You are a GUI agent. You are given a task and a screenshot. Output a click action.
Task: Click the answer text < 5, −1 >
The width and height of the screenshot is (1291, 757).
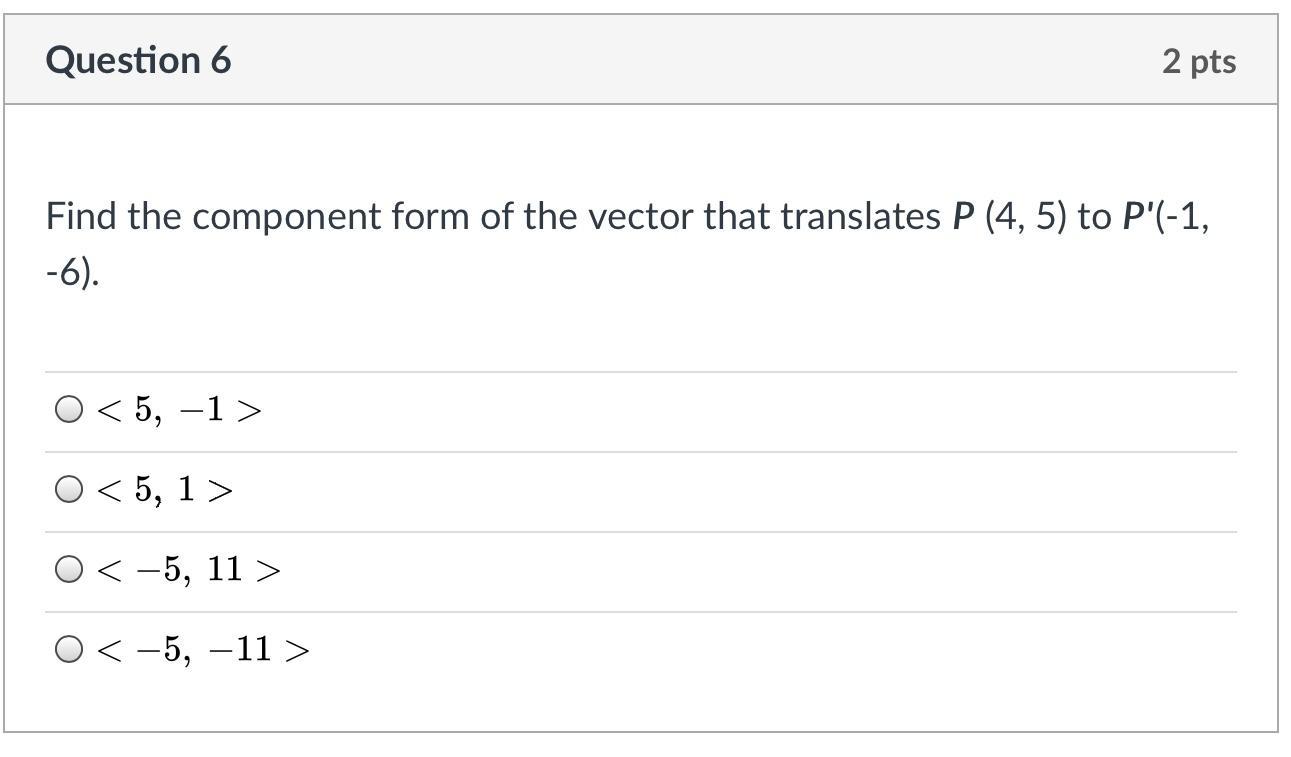[x=179, y=410]
